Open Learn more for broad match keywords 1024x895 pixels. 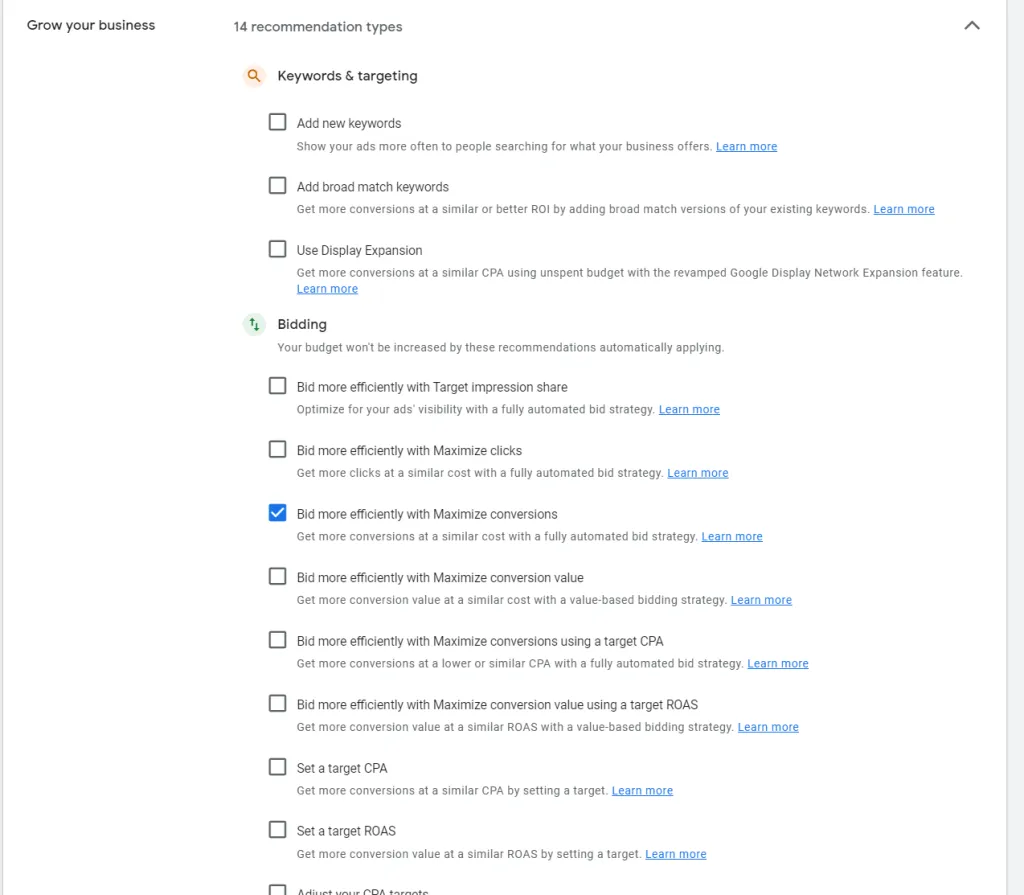click(x=903, y=210)
